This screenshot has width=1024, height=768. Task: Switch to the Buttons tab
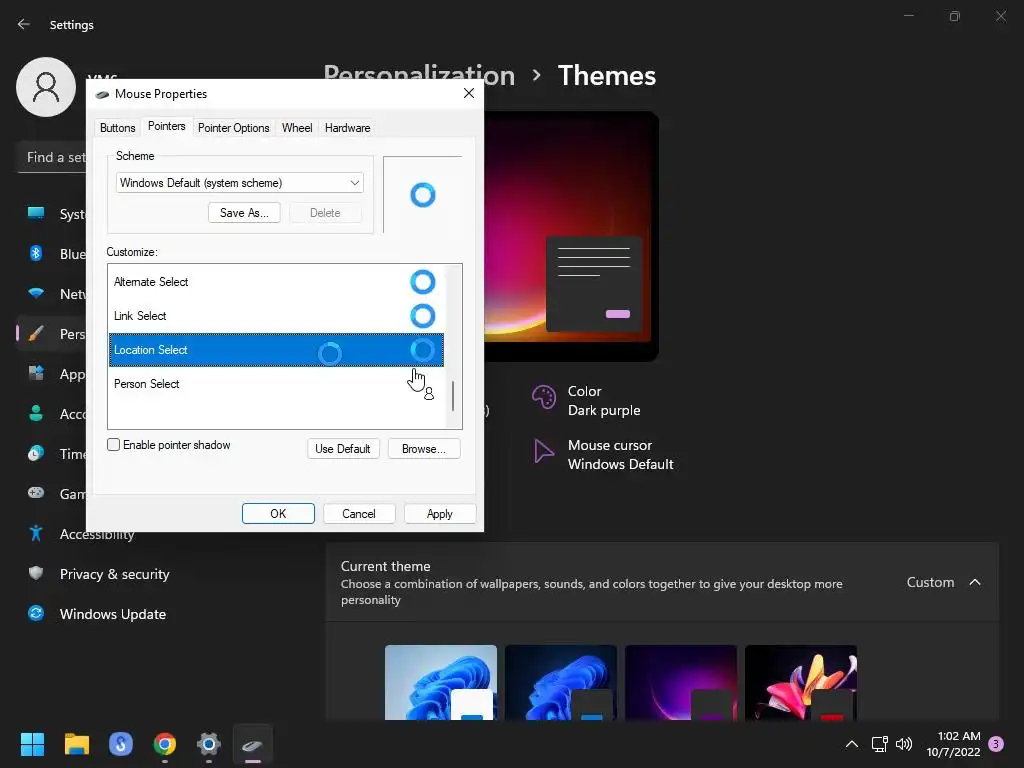[x=118, y=128]
